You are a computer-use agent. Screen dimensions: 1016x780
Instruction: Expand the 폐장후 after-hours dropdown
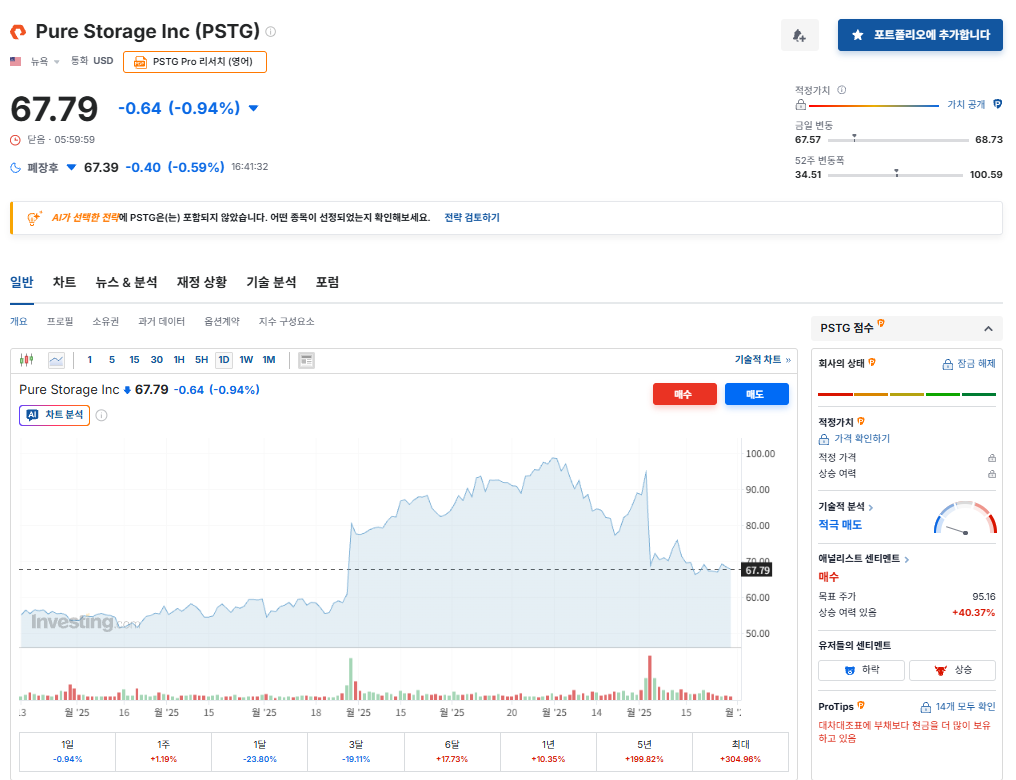click(x=71, y=168)
